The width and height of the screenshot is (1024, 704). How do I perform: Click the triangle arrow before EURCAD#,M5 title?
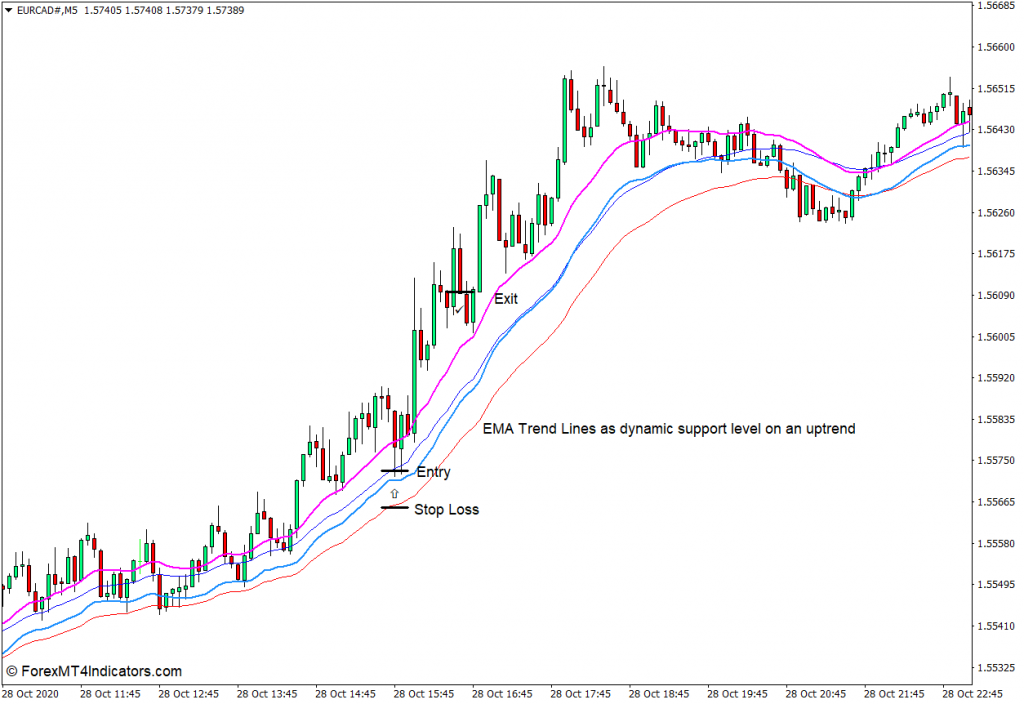click(x=8, y=10)
